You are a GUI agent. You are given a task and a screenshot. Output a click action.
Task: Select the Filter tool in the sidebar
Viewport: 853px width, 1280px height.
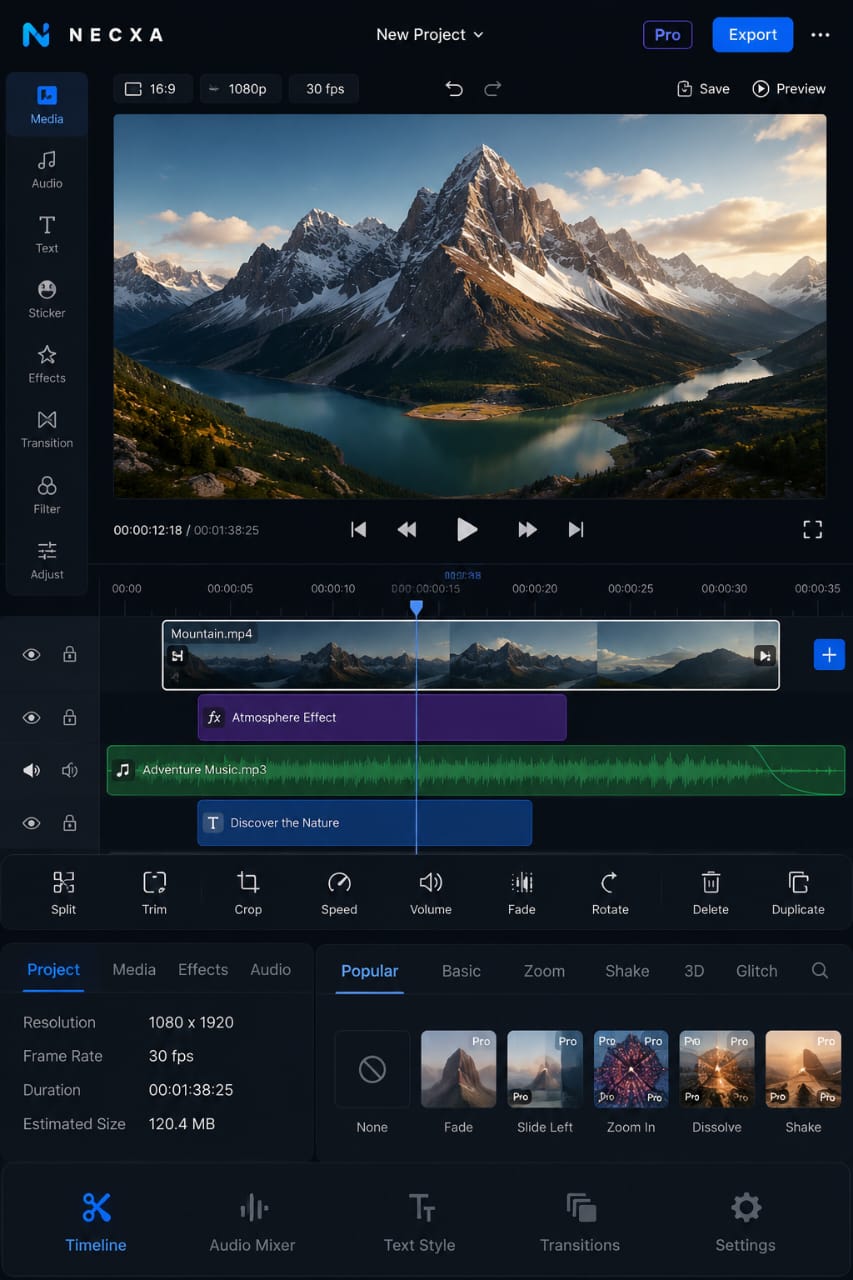click(47, 495)
